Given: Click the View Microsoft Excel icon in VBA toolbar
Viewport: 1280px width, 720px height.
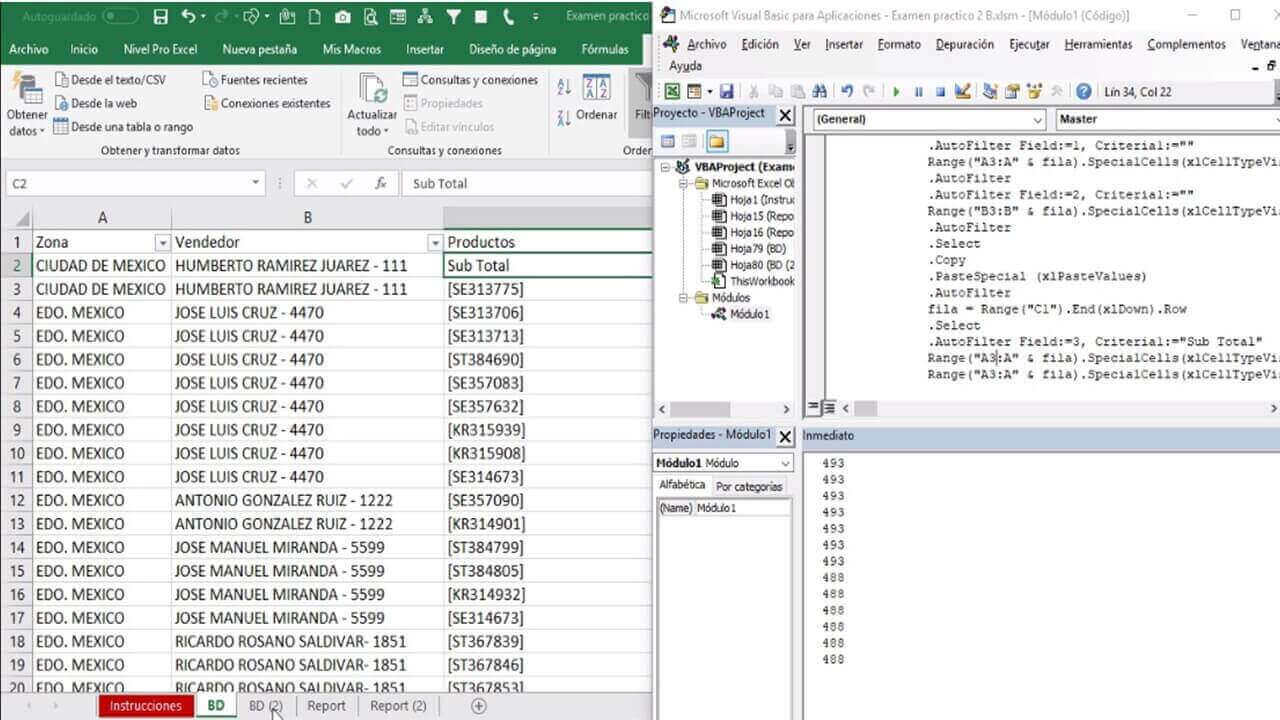Looking at the screenshot, I should pyautogui.click(x=673, y=91).
